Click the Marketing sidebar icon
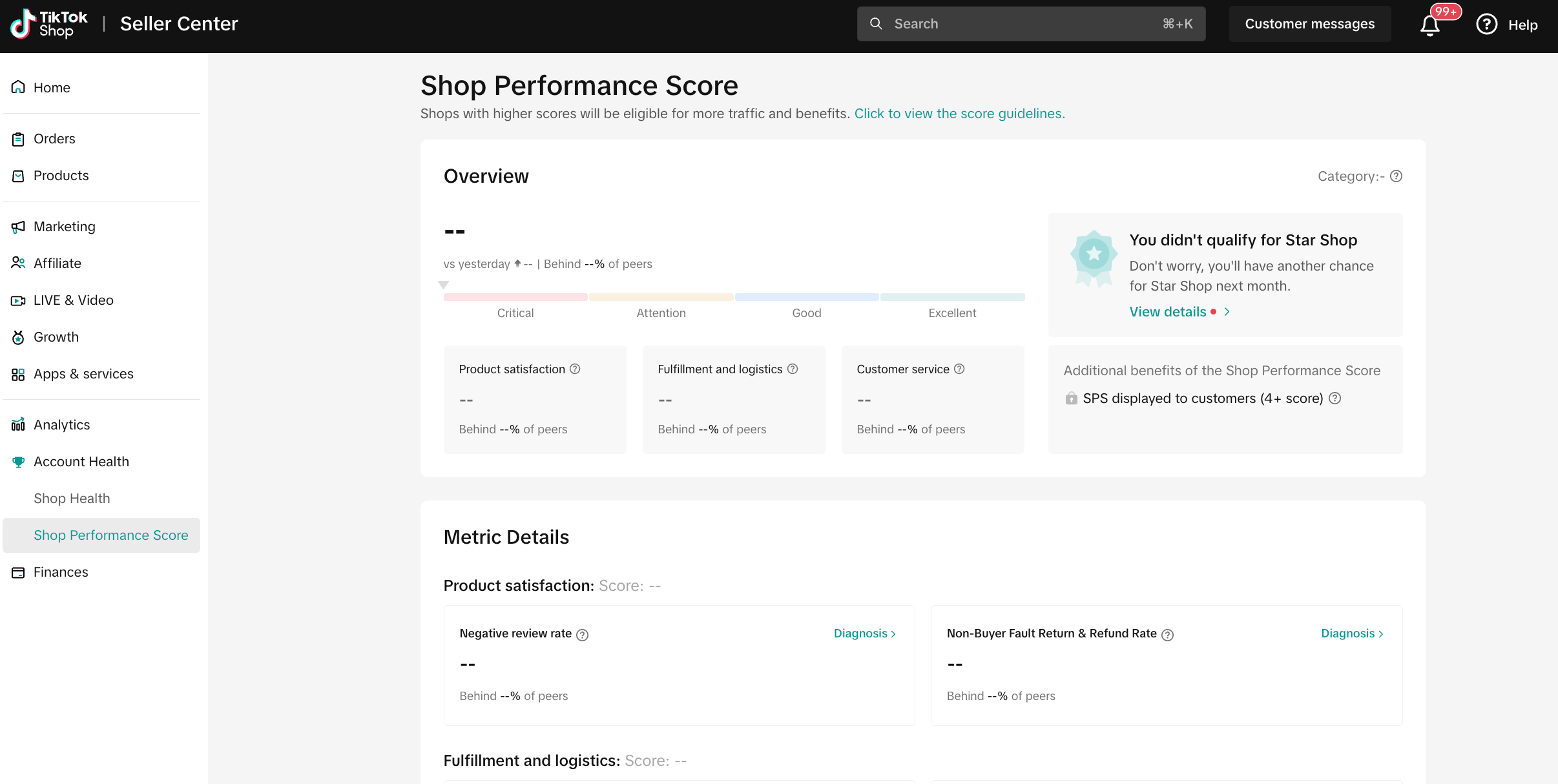 [x=19, y=226]
